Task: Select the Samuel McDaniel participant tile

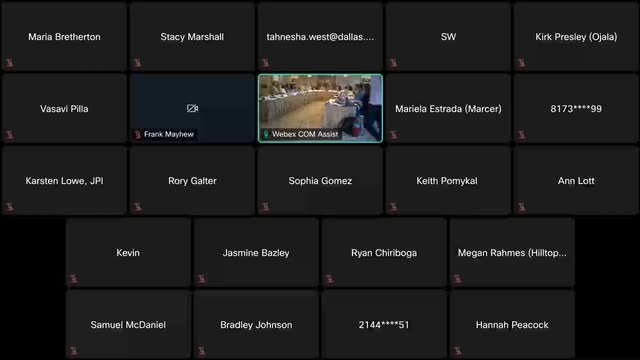Action: [x=128, y=324]
